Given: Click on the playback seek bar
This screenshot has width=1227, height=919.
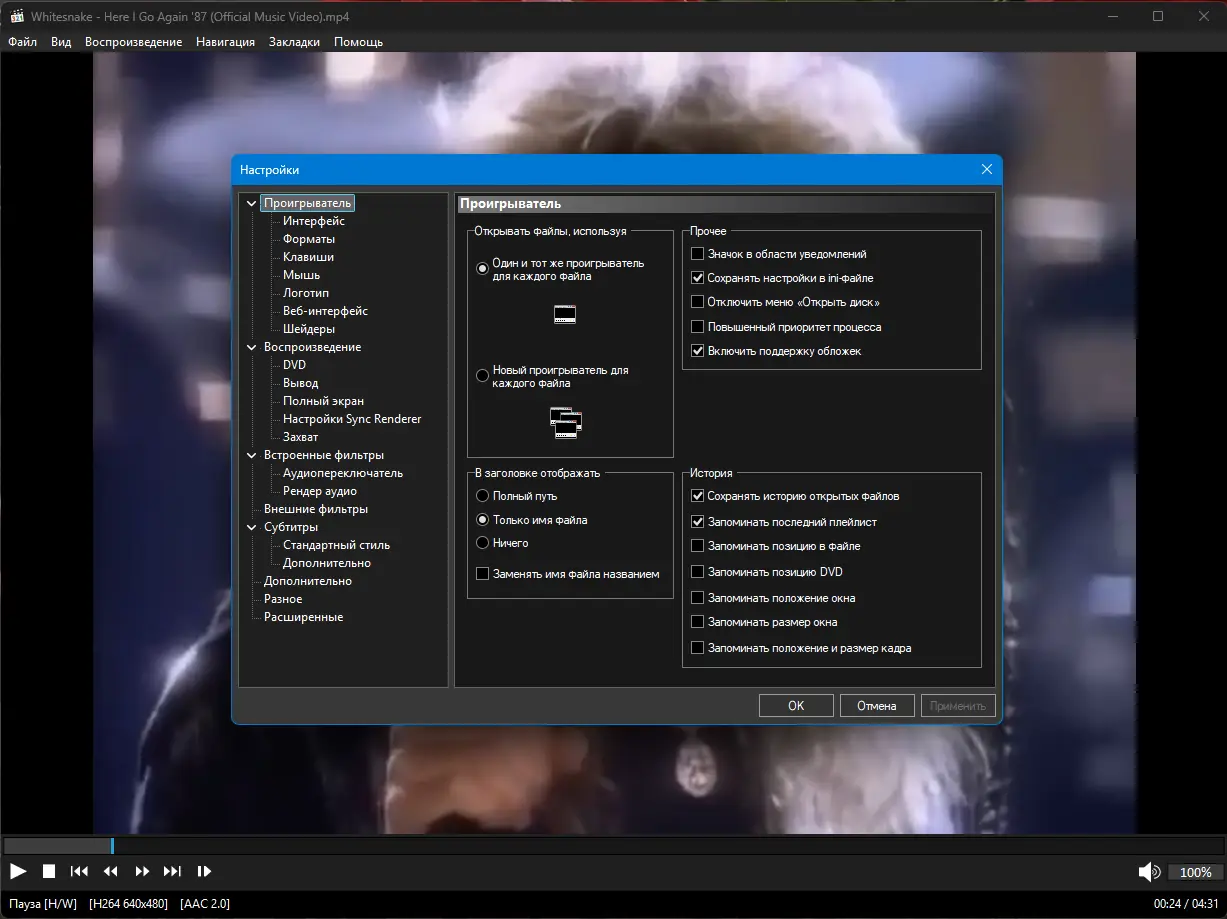Looking at the screenshot, I should point(613,846).
